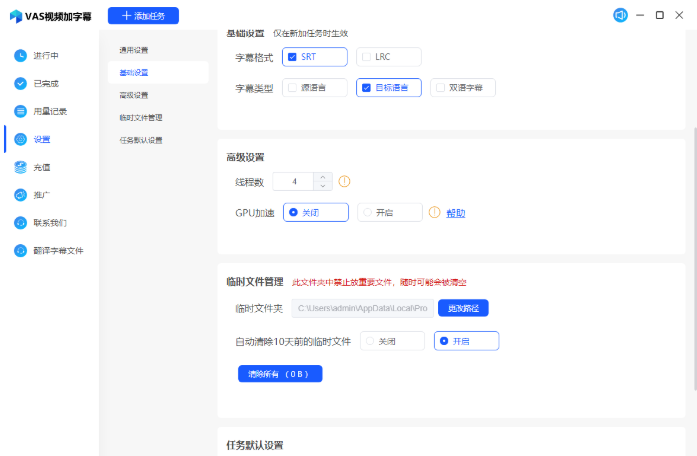Click the 充值 coins icon
This screenshot has height=456, width=697.
tap(20, 167)
